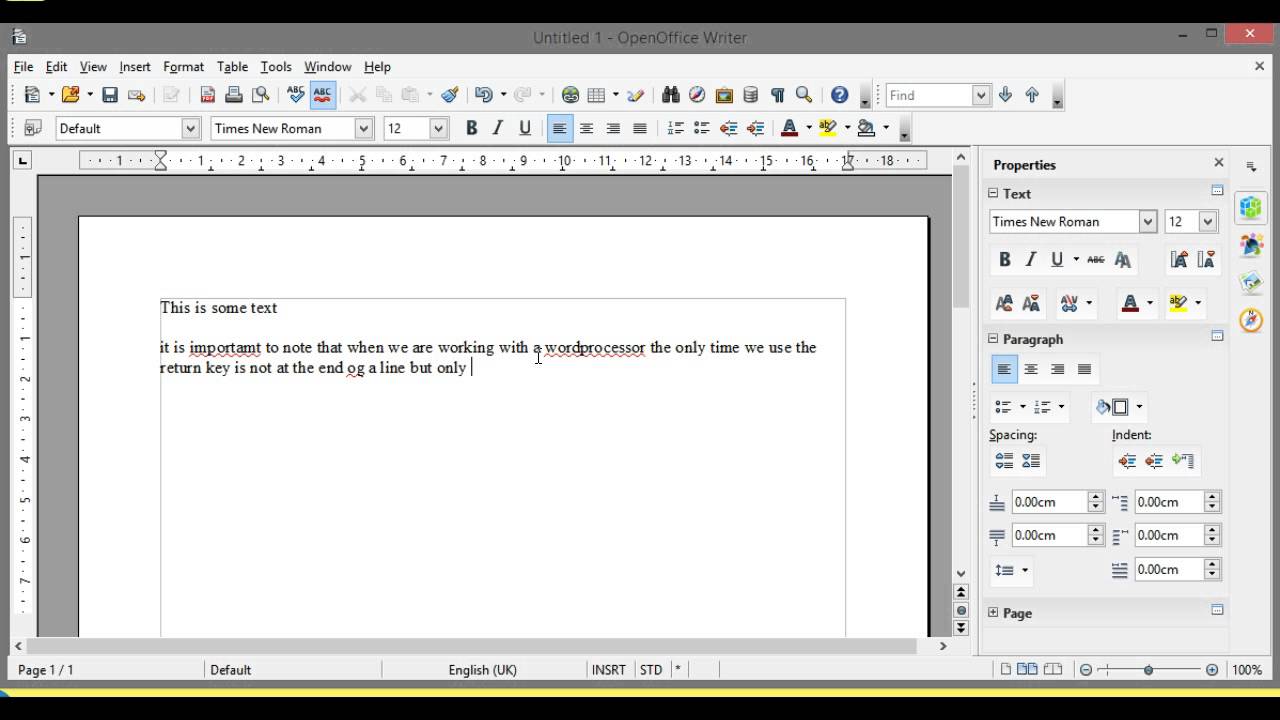Click Shadow text icon in sidebar
Screen dimensions: 1280x720
[x=1123, y=260]
